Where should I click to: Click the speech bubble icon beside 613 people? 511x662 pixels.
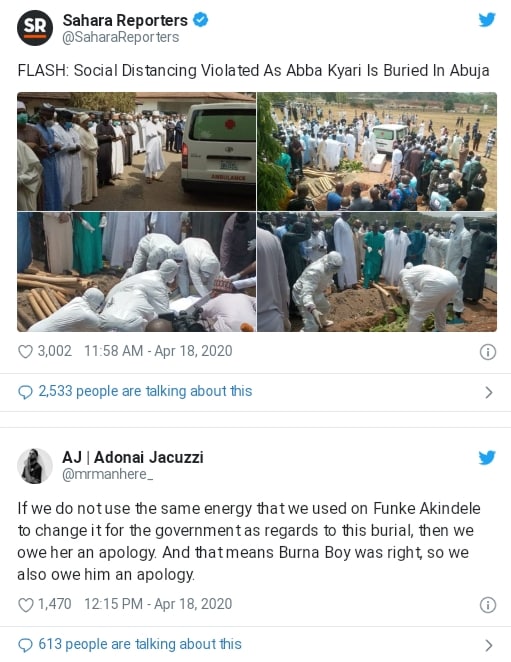coord(25,645)
